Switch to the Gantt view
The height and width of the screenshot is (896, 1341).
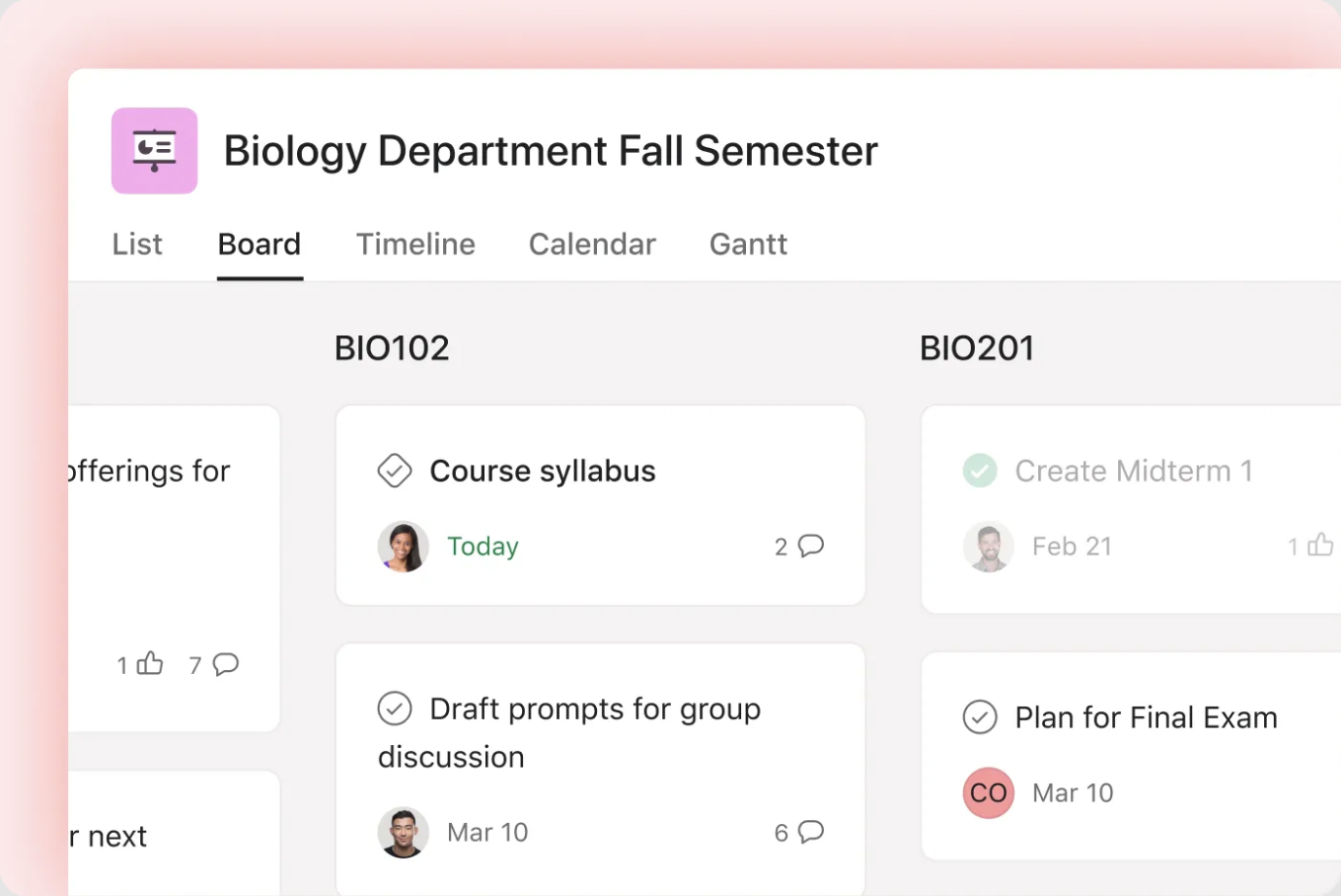[x=748, y=244]
